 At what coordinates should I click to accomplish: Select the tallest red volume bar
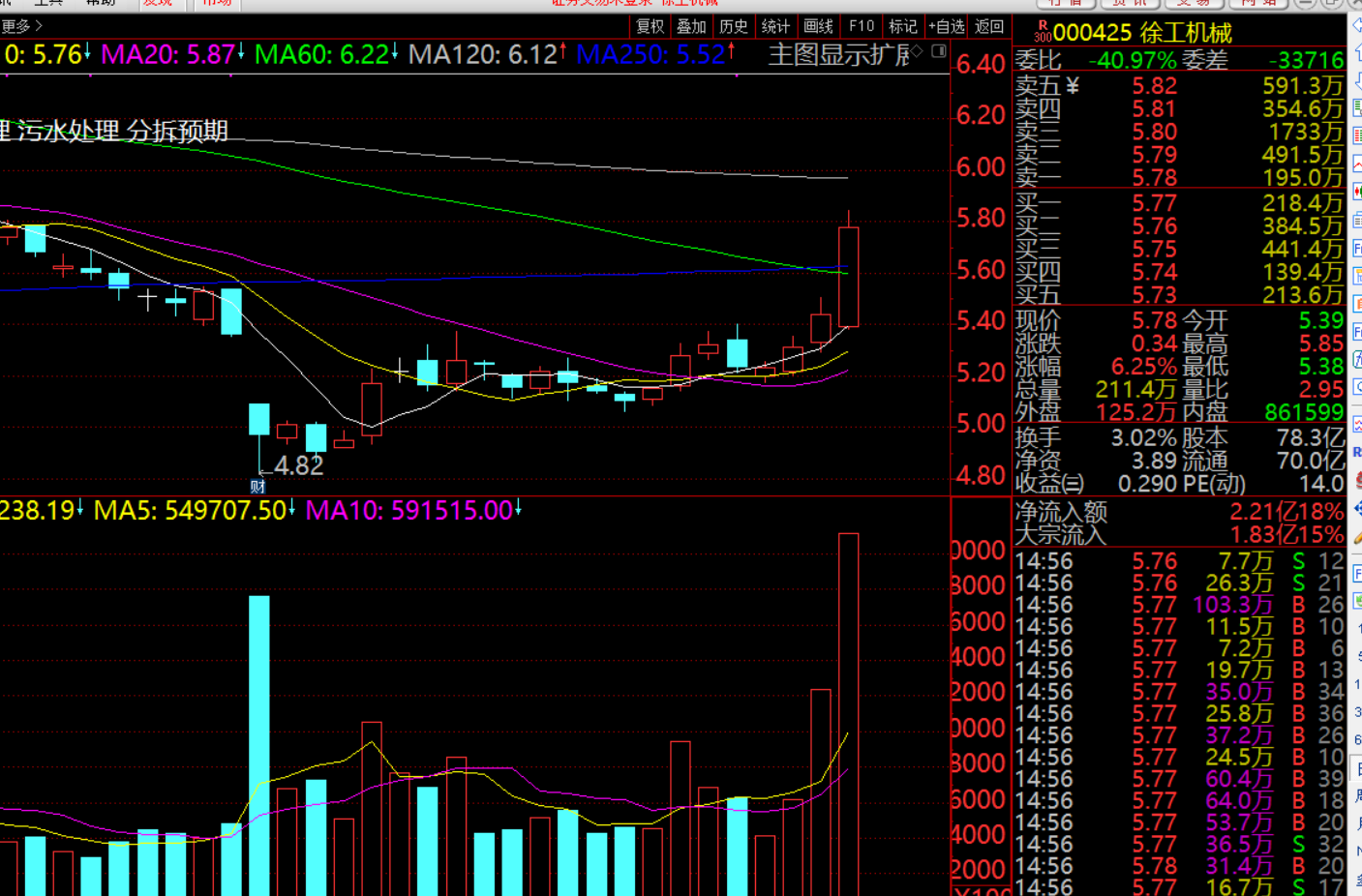pyautogui.click(x=848, y=714)
